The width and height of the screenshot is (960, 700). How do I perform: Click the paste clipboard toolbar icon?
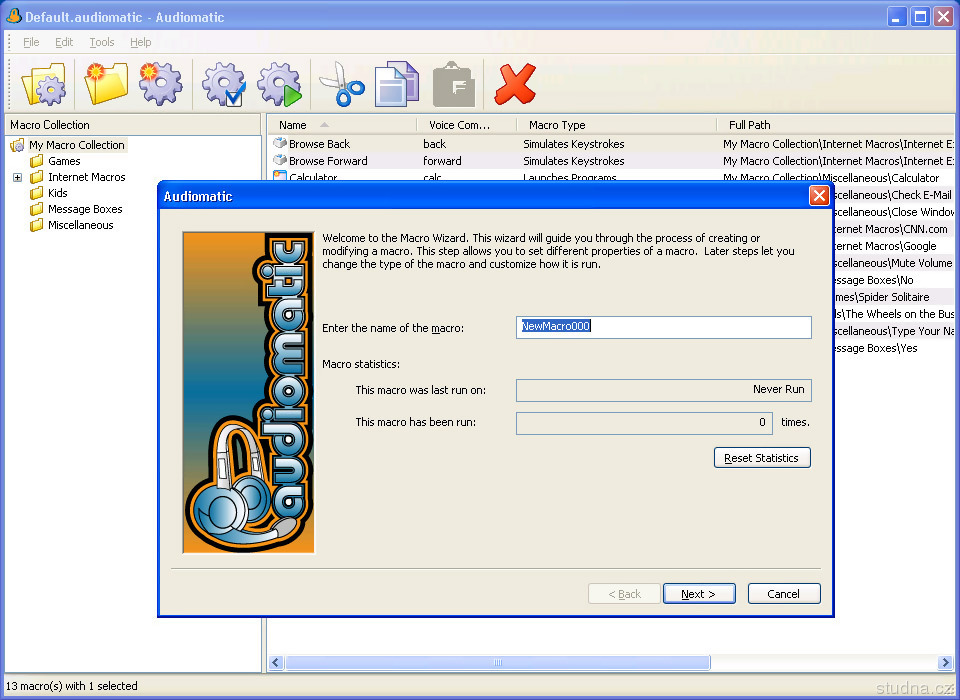tap(454, 84)
